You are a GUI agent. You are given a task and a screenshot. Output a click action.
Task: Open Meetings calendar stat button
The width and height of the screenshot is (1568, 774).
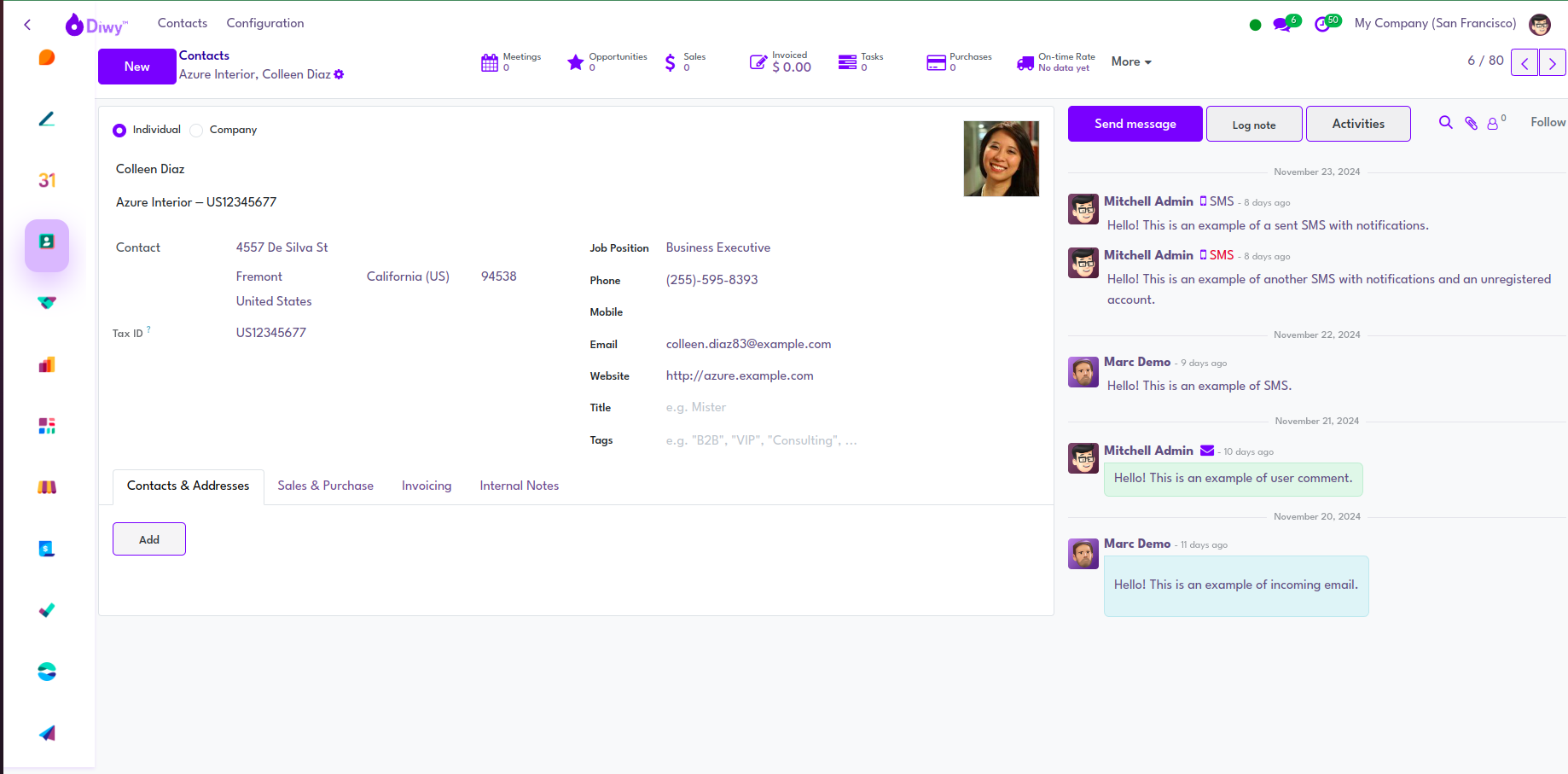point(511,62)
